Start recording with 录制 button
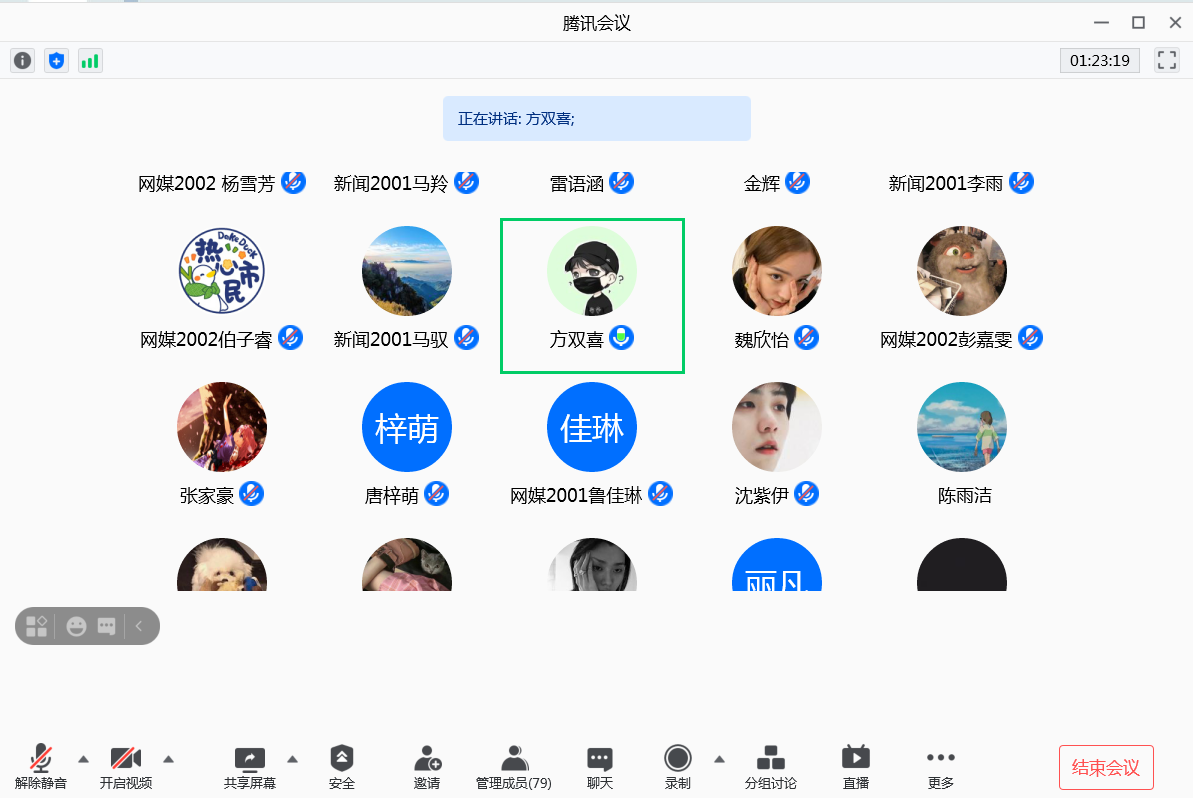Image resolution: width=1193 pixels, height=798 pixels. [678, 766]
